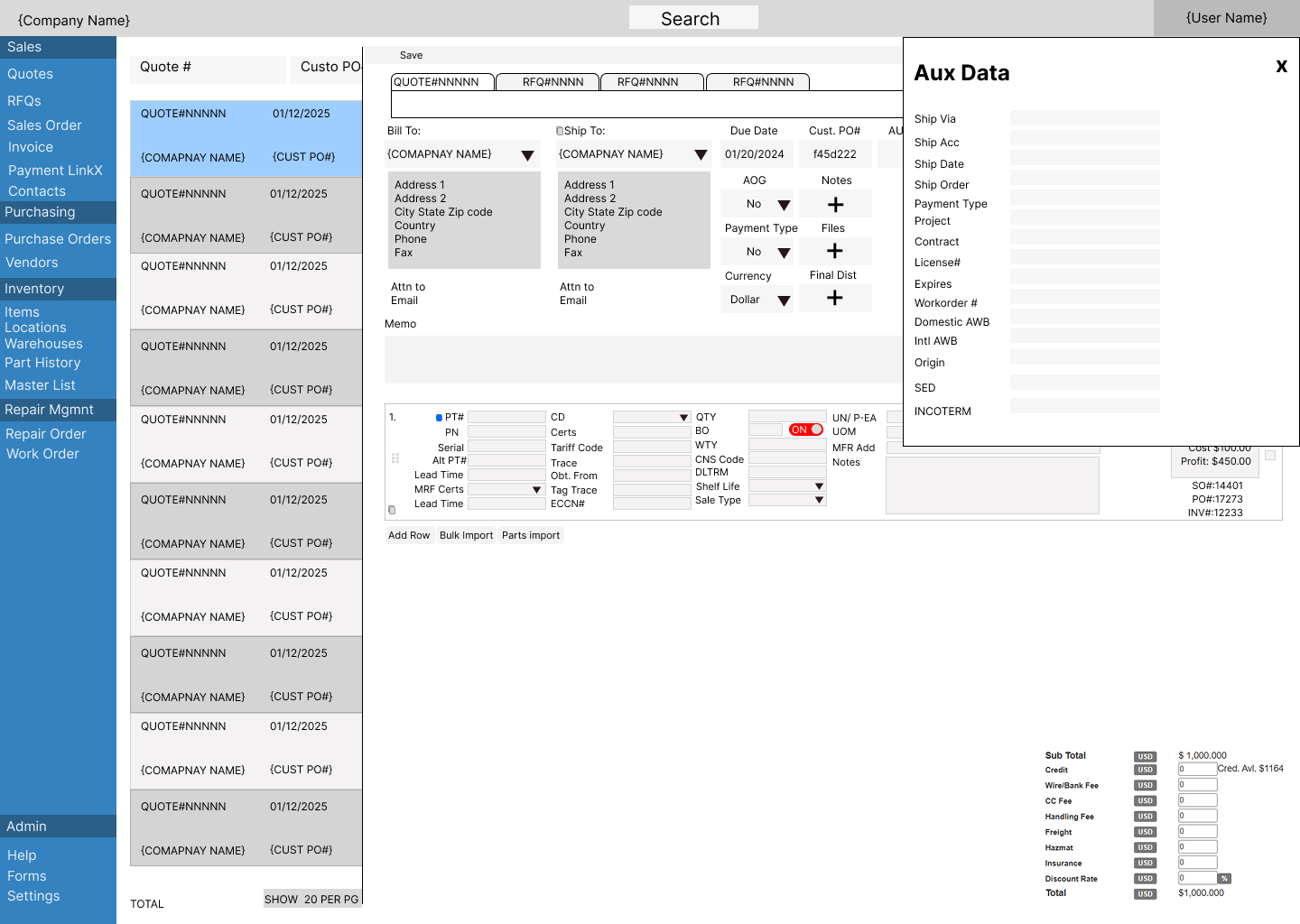Click the USD badge for Insurance
Viewport: 1300px width, 924px height.
pos(1145,863)
